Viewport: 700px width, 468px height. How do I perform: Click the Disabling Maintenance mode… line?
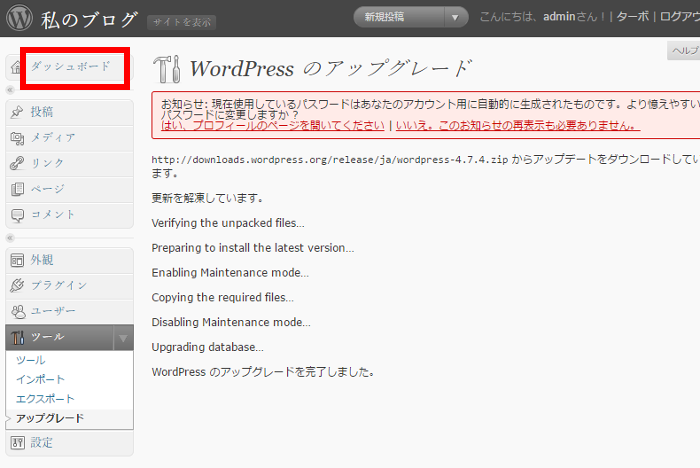click(x=231, y=322)
